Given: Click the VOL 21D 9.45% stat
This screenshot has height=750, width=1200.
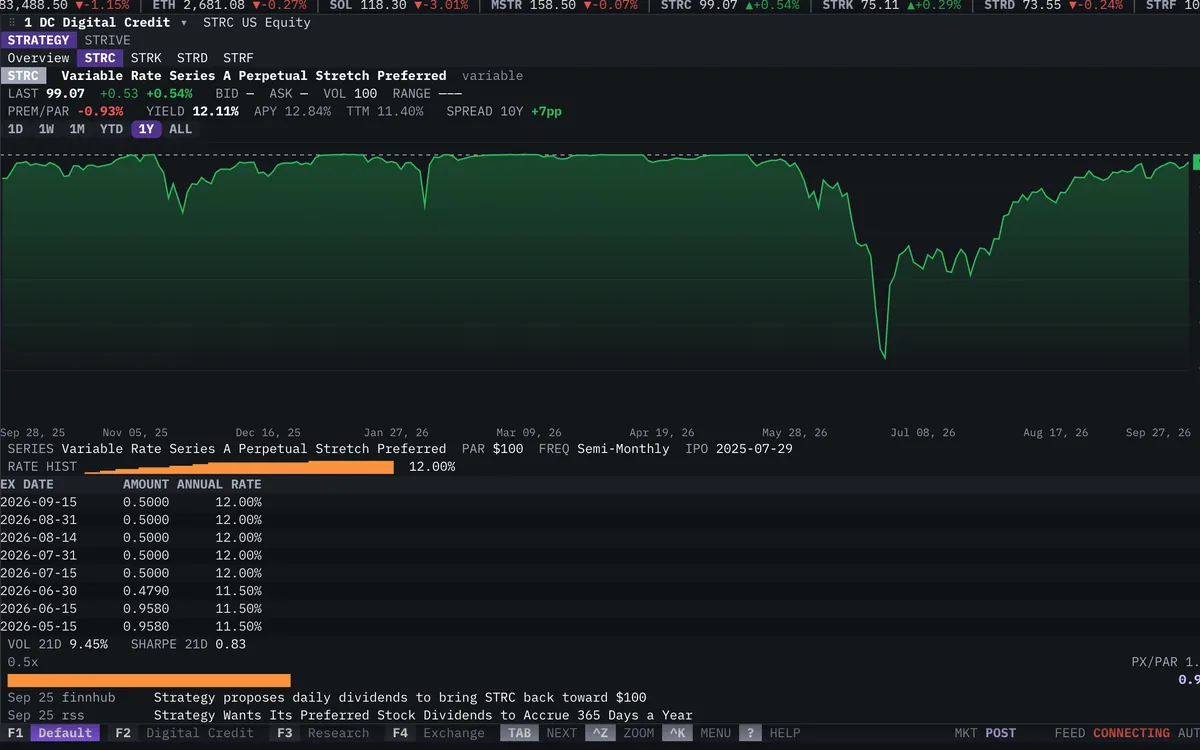Looking at the screenshot, I should point(58,644).
